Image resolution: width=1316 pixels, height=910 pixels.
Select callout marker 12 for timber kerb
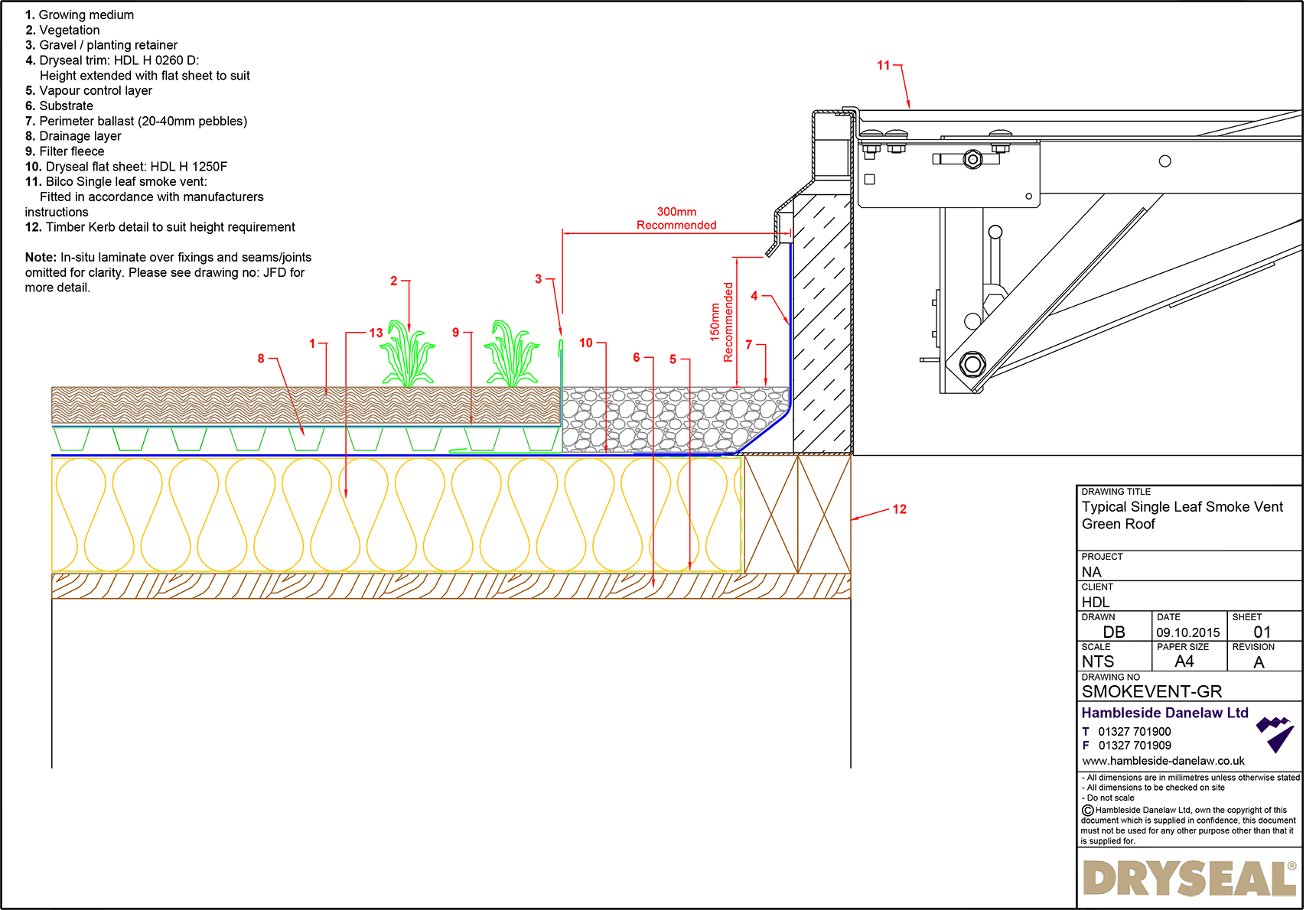pos(899,509)
